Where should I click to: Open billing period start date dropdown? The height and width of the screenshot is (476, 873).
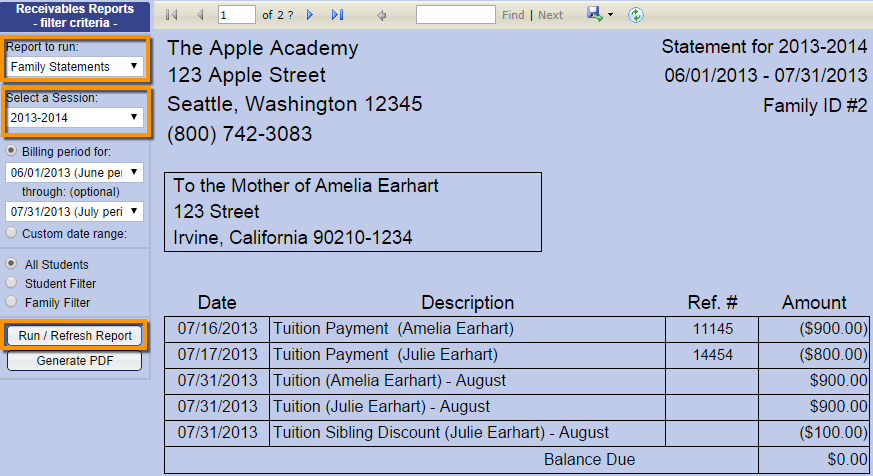[x=75, y=172]
